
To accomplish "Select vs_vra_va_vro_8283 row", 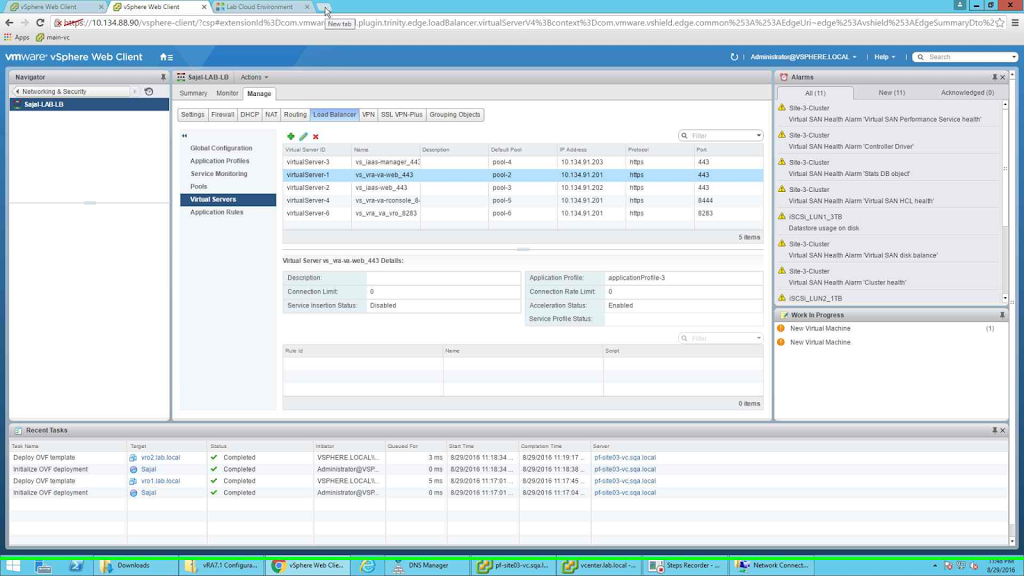I will pos(522,214).
